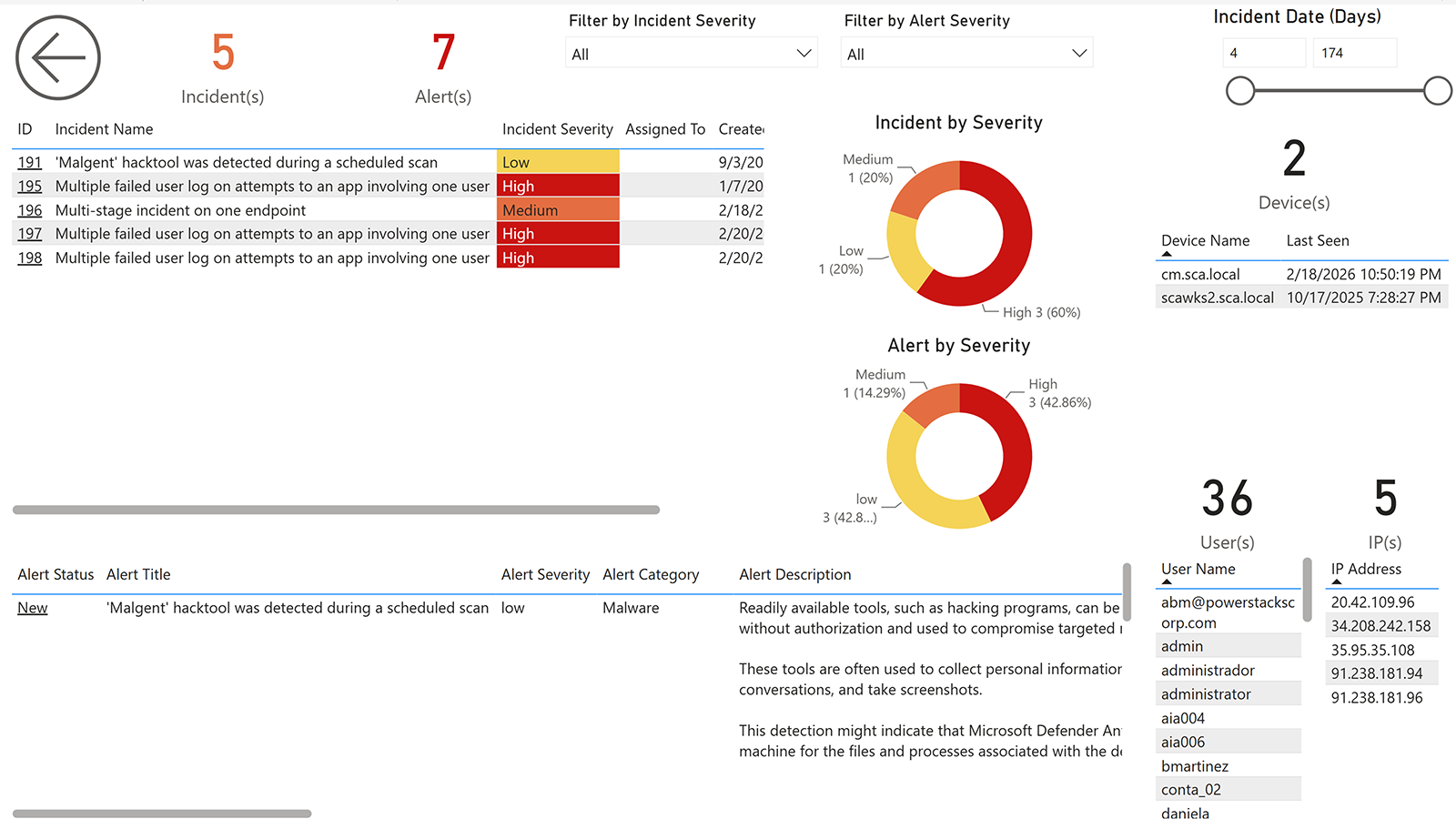This screenshot has height=819, width=1456.
Task: Select user bmartinez
Action: click(1228, 766)
